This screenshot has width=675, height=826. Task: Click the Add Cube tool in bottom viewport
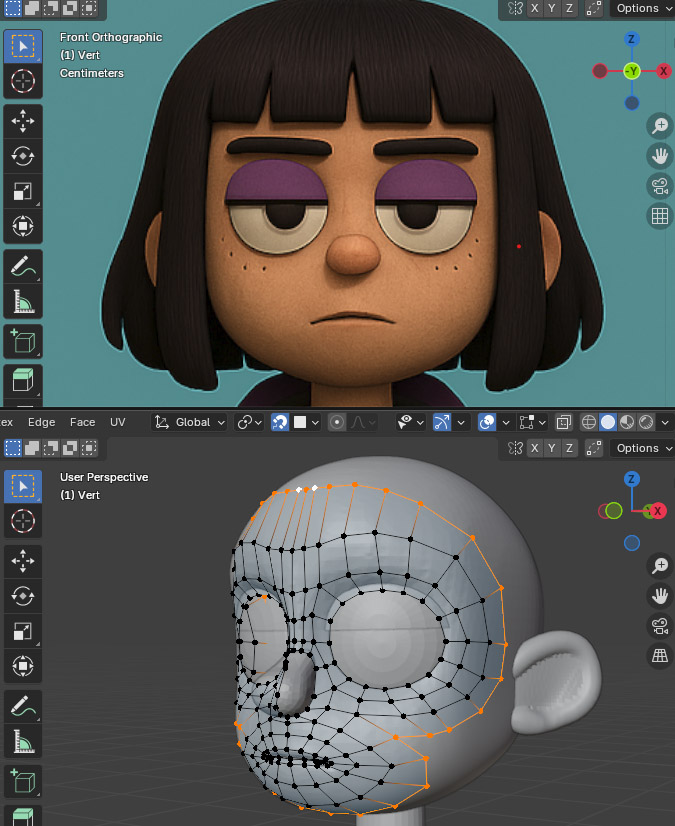23,780
